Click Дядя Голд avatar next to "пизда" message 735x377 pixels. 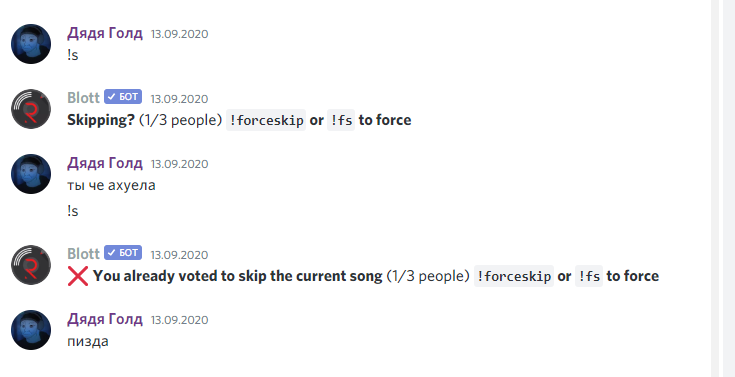pyautogui.click(x=31, y=330)
